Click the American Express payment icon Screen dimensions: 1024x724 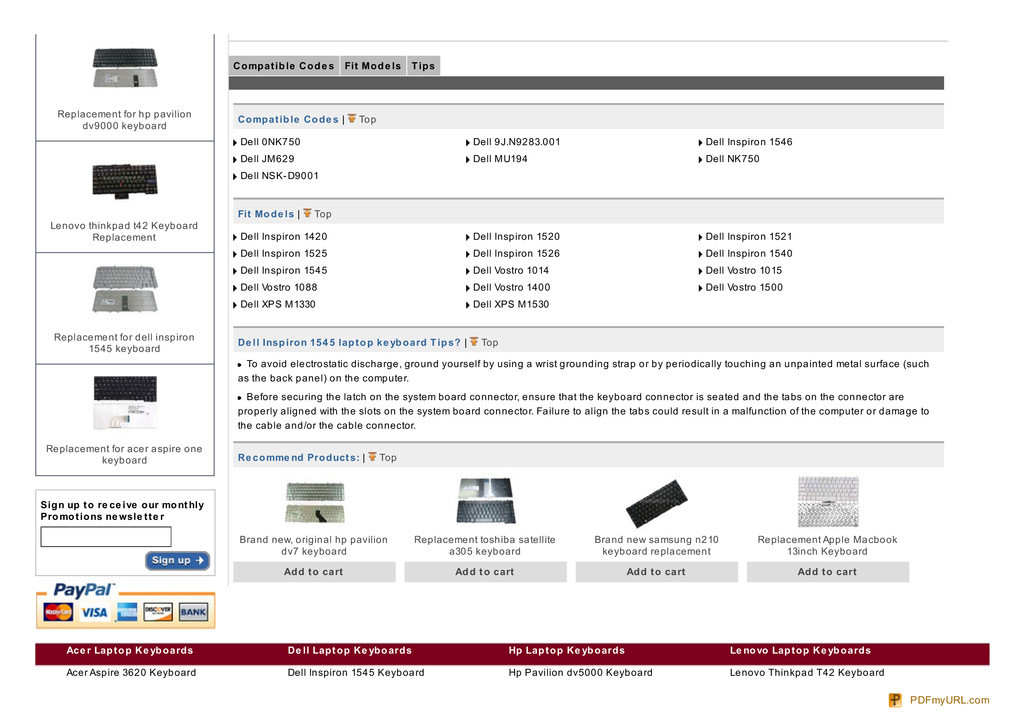coord(127,612)
